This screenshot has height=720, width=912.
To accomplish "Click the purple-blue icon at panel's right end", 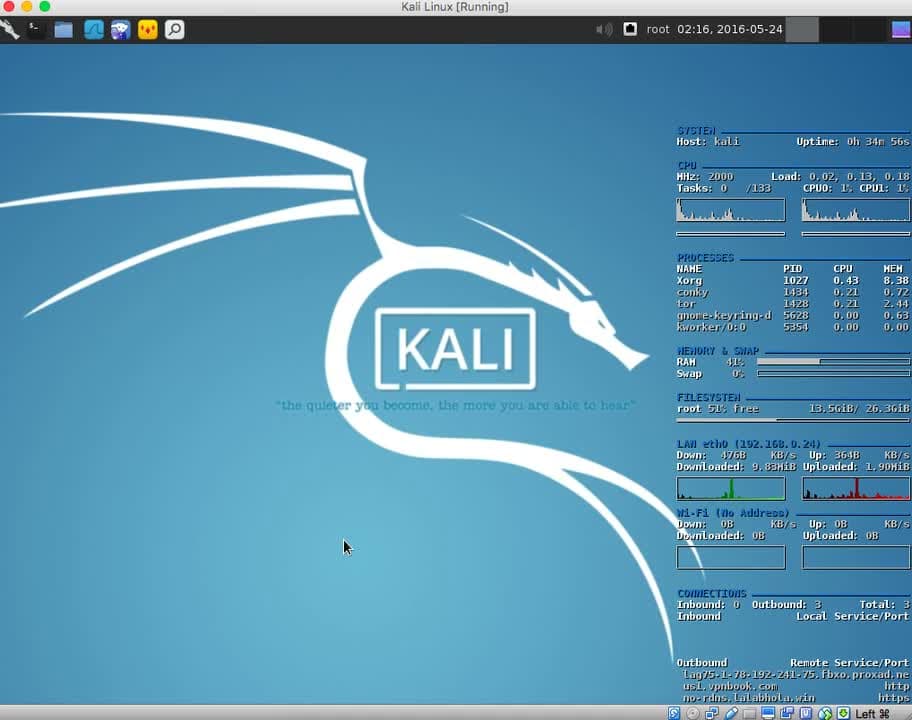I will [902, 29].
